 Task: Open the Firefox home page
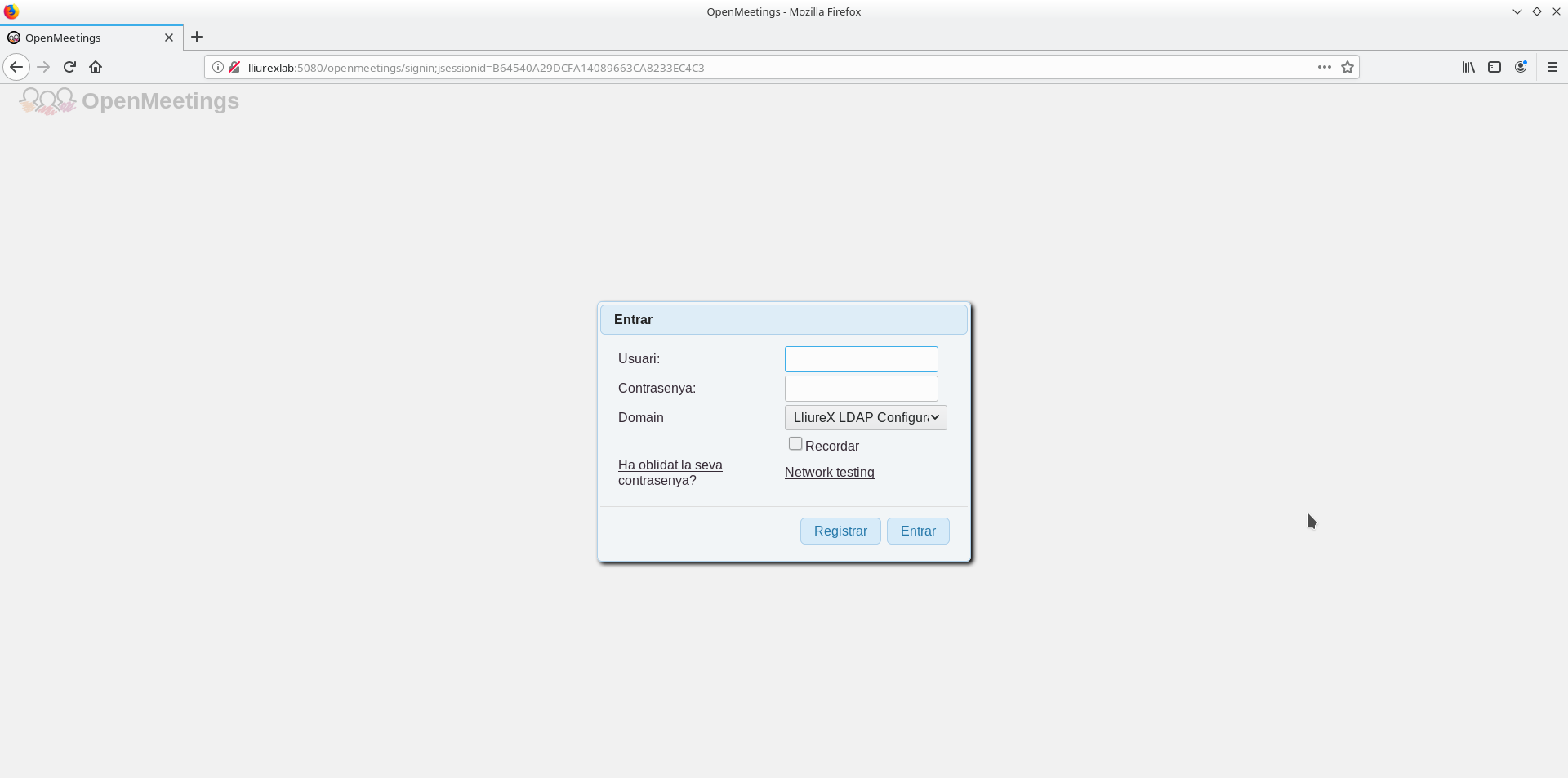[96, 67]
